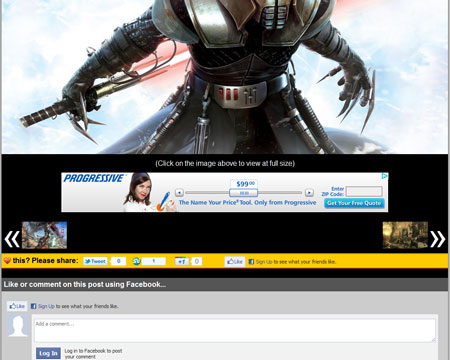This screenshot has height=360, width=450.
Task: Click the right arrow of the price slider
Action: pyautogui.click(x=309, y=193)
